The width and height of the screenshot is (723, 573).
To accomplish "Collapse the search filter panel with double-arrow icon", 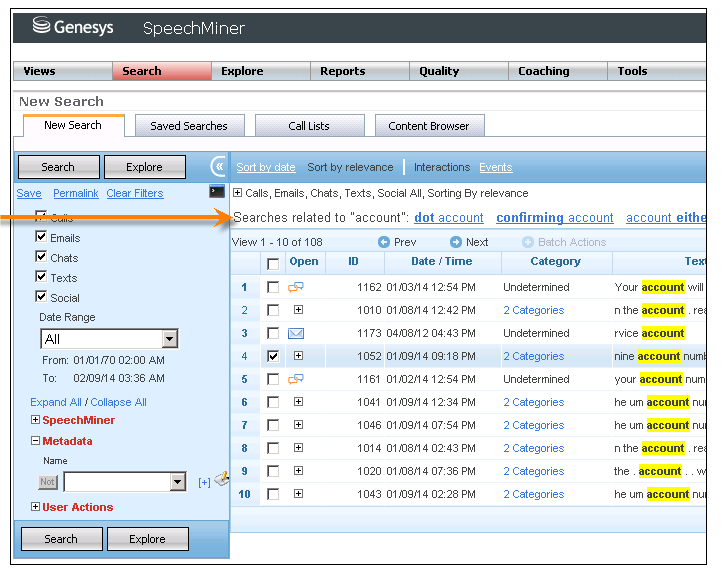I will click(x=218, y=167).
